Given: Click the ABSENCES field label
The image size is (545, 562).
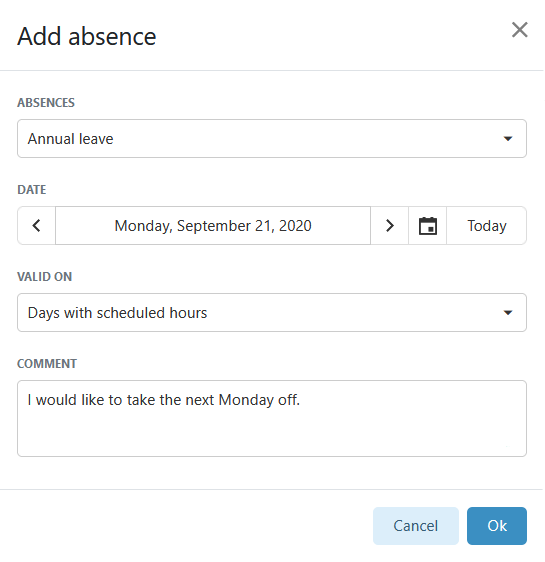Looking at the screenshot, I should [46, 103].
